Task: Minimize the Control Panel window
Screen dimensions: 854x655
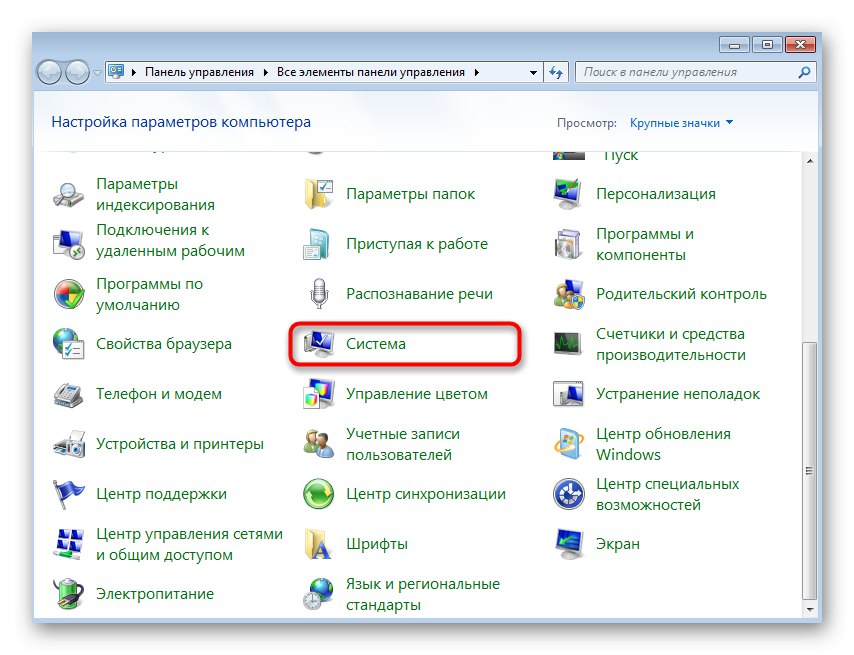Action: pos(734,45)
